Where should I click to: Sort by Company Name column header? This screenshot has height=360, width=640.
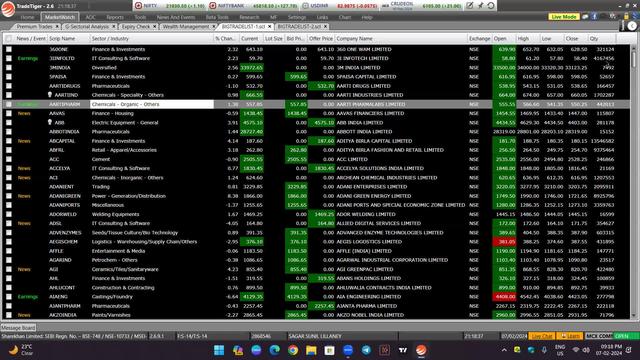(x=401, y=38)
